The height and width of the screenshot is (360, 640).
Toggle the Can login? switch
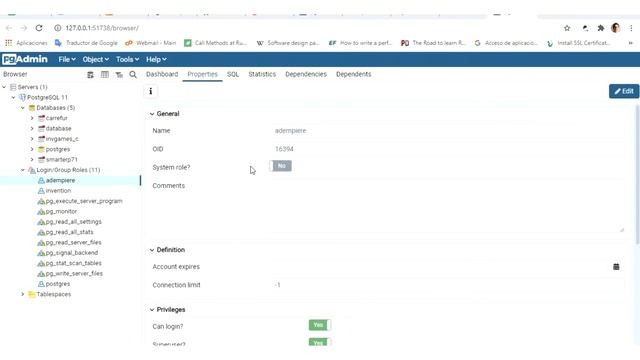coord(320,325)
